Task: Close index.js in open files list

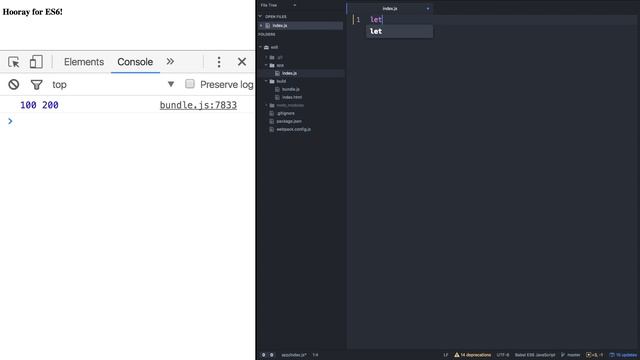Action: coord(261,26)
